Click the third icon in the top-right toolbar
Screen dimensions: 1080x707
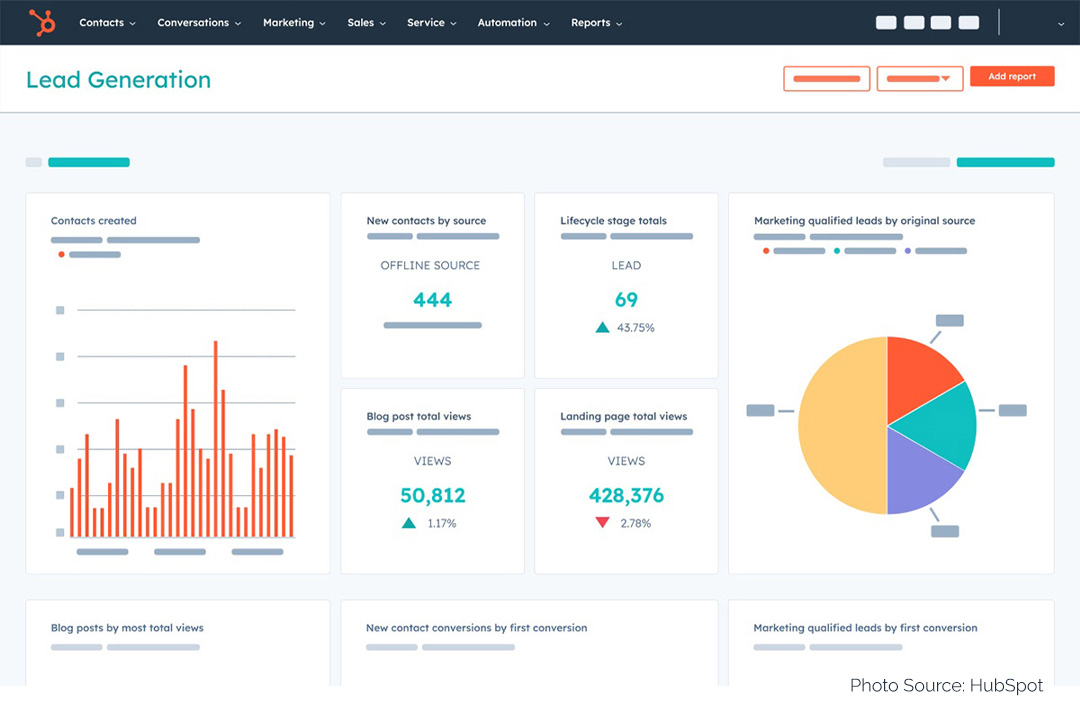point(940,22)
